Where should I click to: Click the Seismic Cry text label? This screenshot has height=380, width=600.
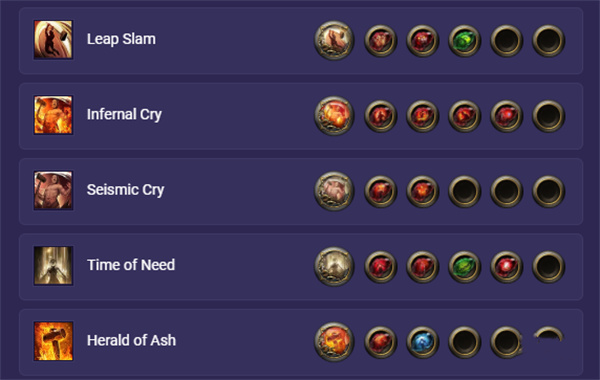(x=126, y=190)
